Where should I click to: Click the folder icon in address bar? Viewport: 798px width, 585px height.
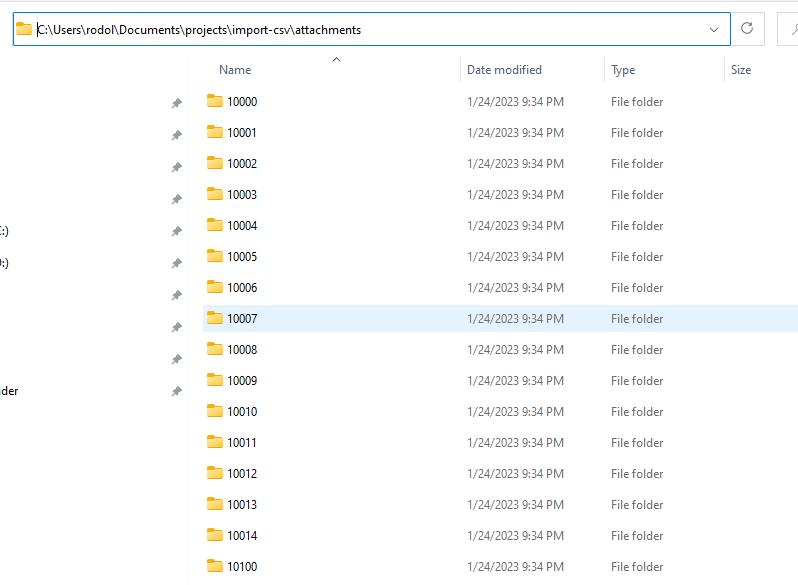coord(24,29)
